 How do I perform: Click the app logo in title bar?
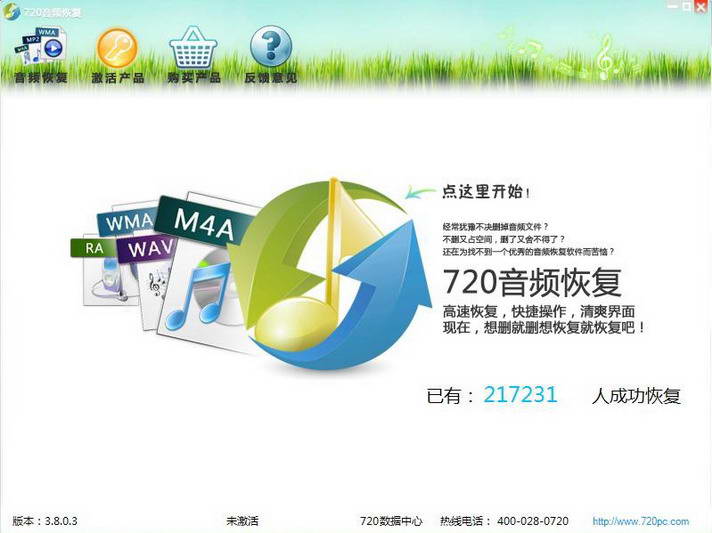point(11,11)
